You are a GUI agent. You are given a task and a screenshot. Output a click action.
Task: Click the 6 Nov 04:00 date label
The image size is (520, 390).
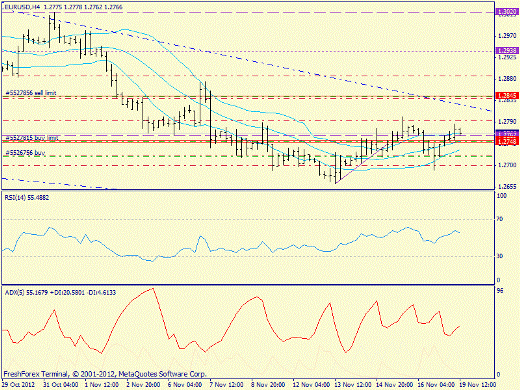(x=185, y=384)
